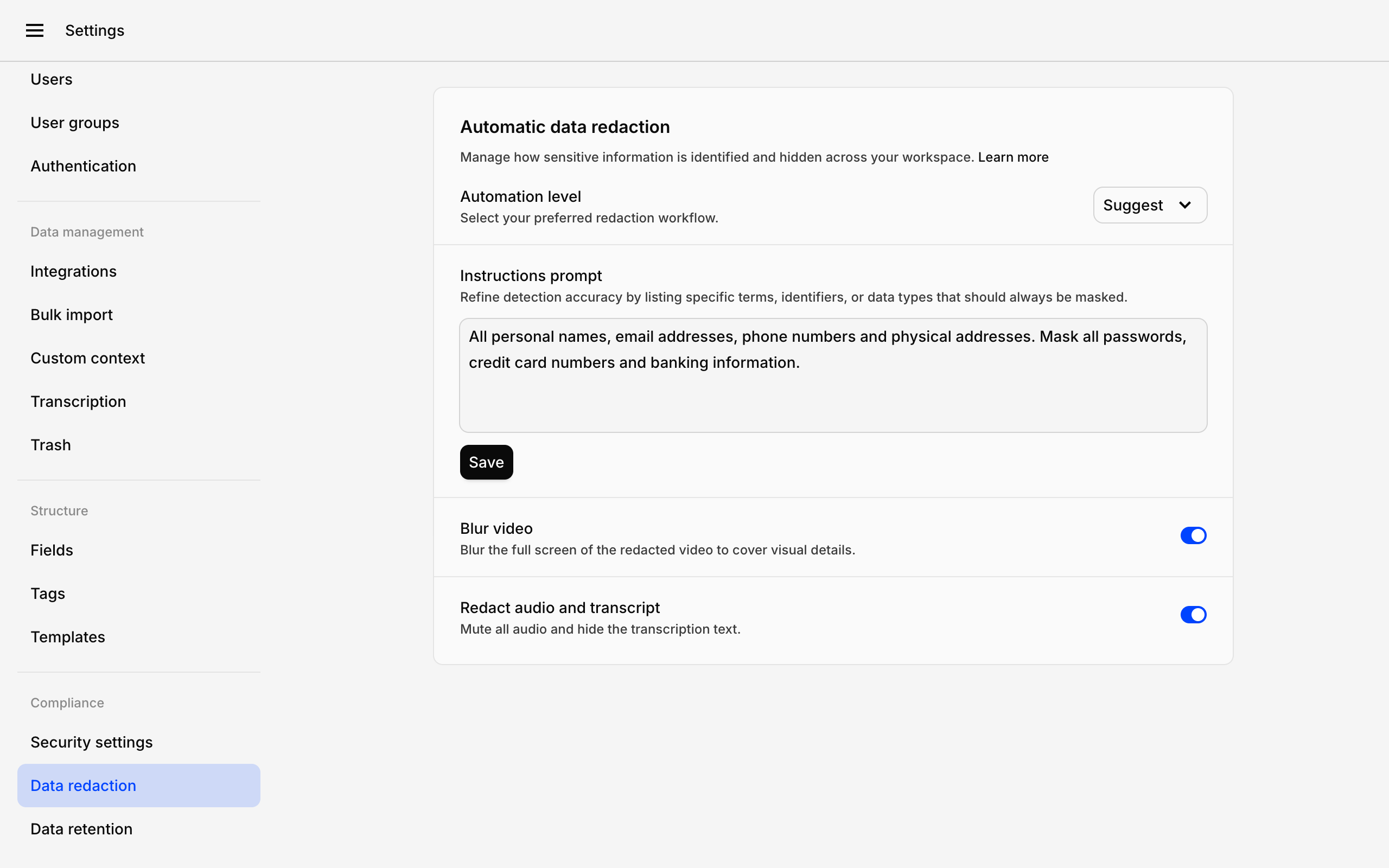The width and height of the screenshot is (1389, 868).
Task: Open the Integrations page
Action: [x=73, y=271]
